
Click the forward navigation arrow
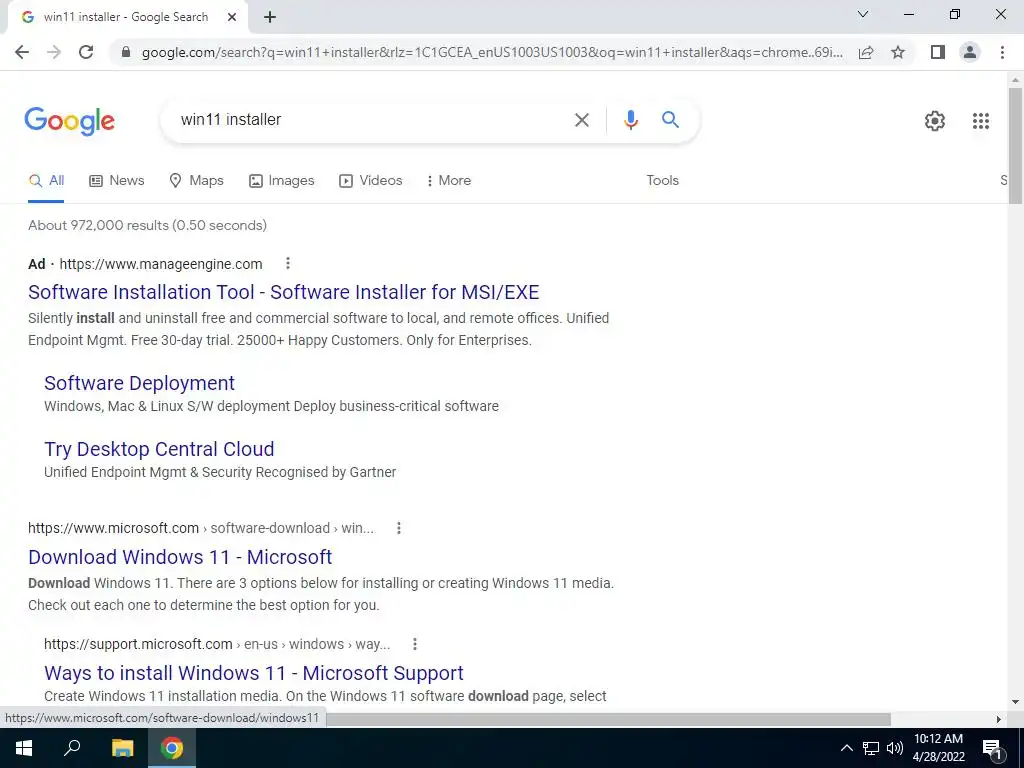(54, 52)
